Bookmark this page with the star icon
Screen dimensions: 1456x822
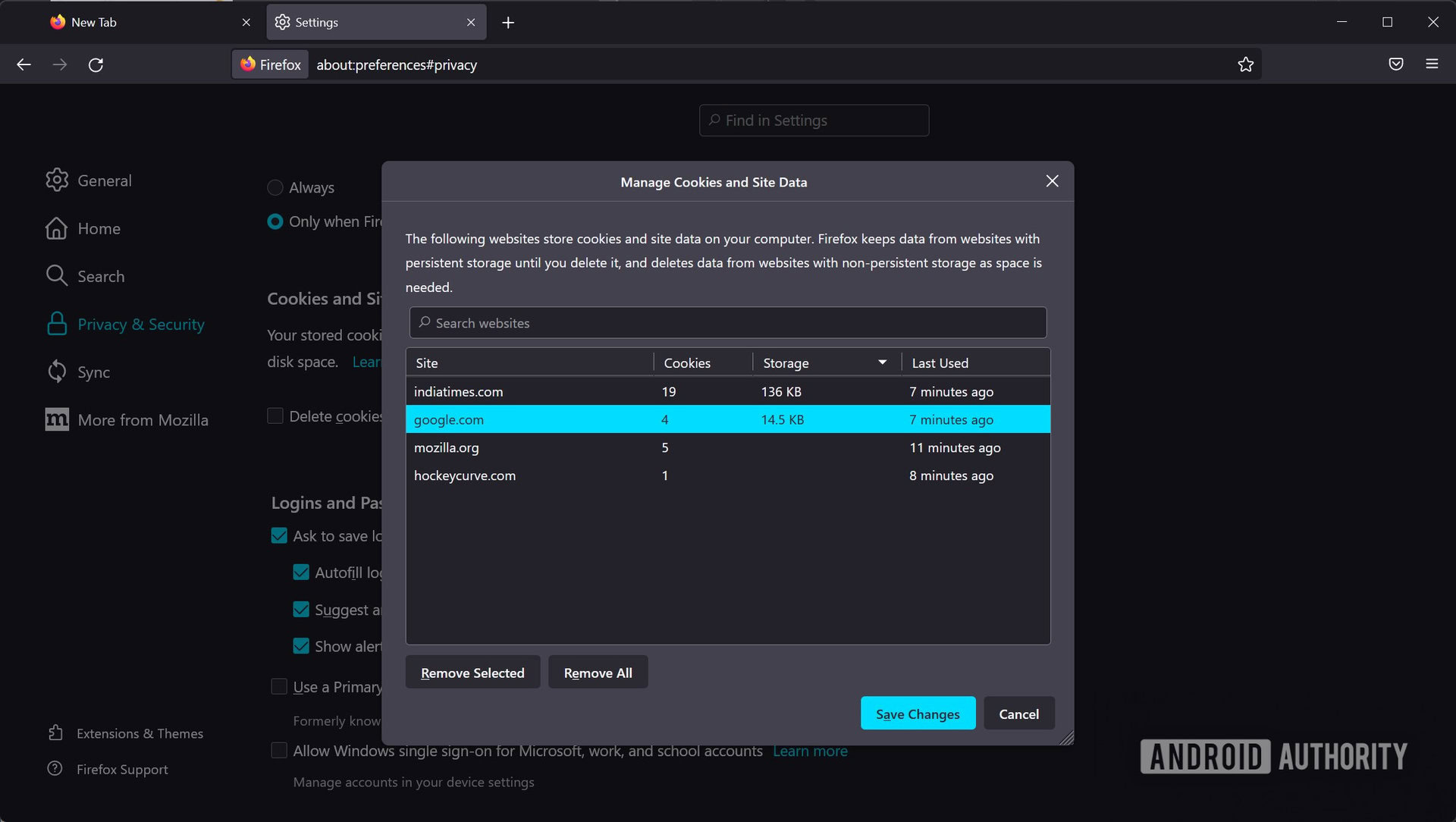click(x=1245, y=64)
